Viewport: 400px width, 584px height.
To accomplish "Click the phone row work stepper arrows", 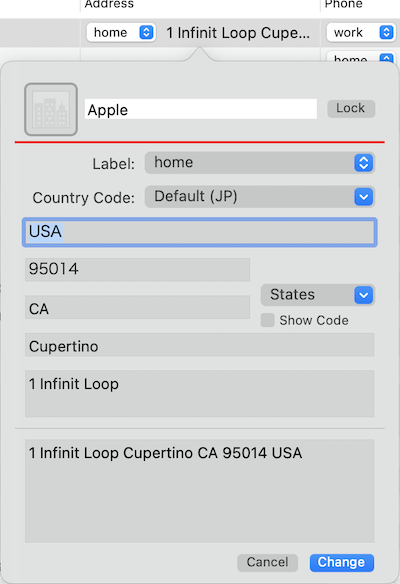I will click(x=386, y=32).
